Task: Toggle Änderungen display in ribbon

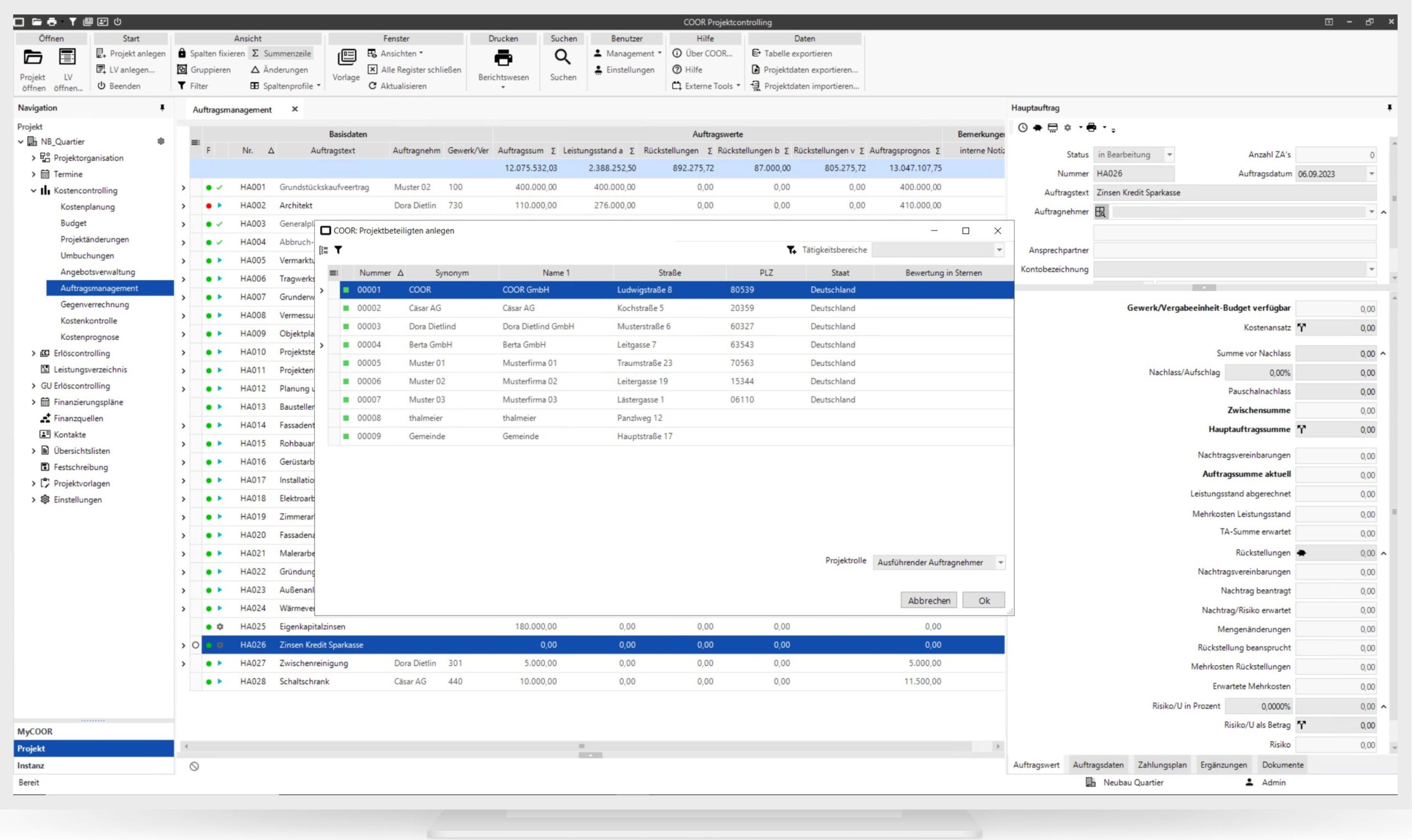Action: coord(279,69)
